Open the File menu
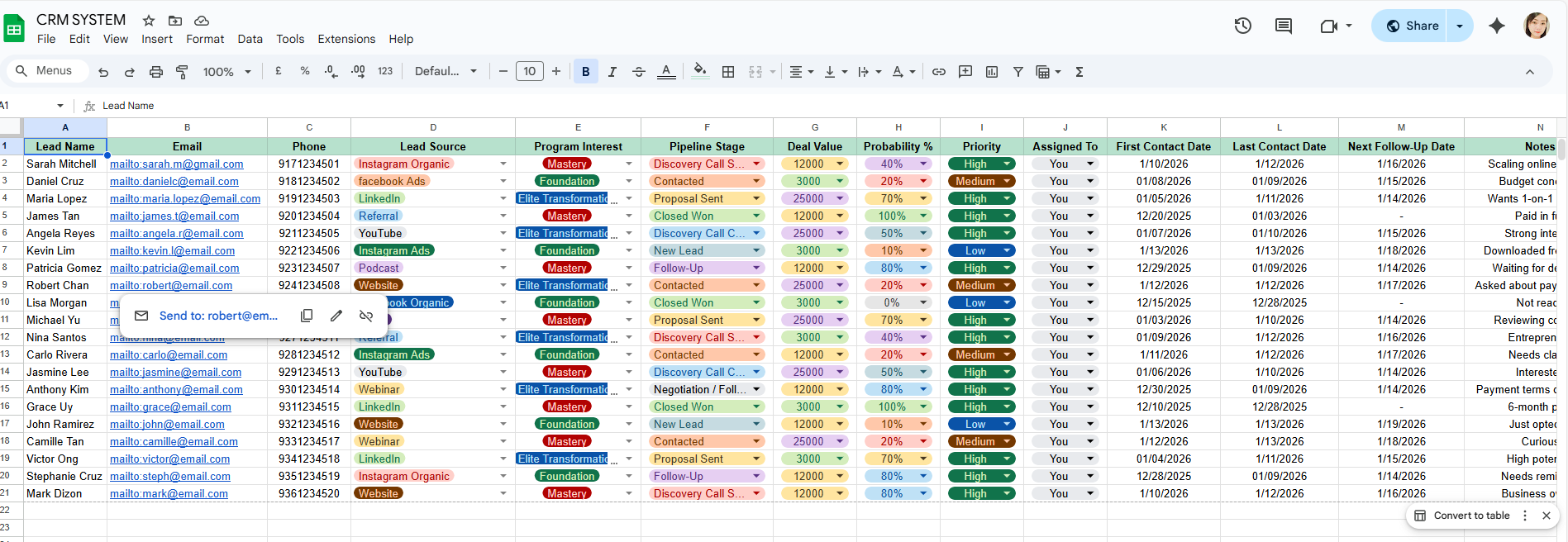Image resolution: width=1568 pixels, height=542 pixels. pos(46,39)
